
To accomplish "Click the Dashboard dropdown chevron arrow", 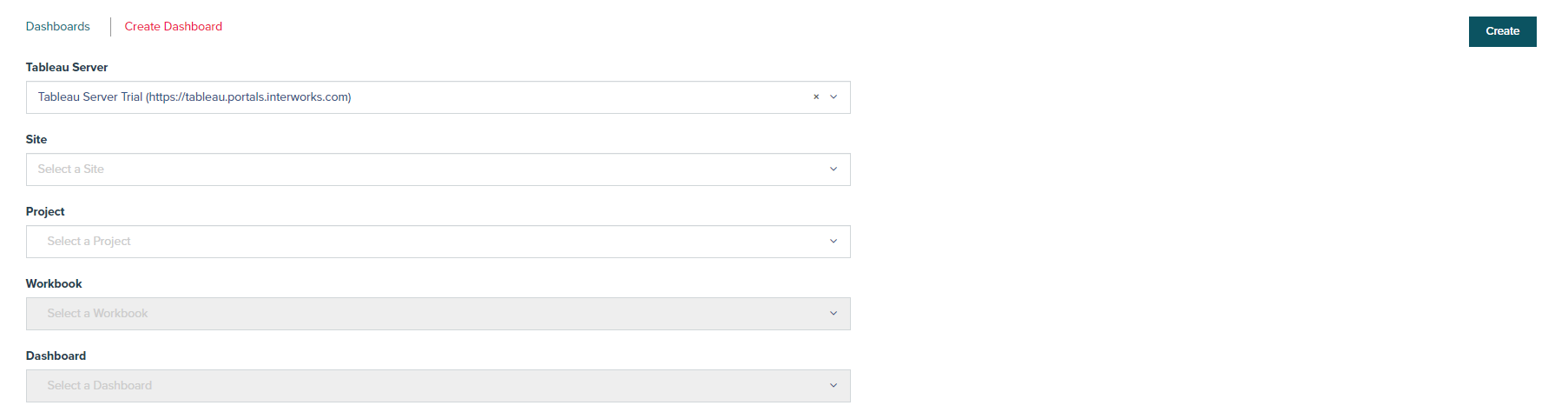I will click(833, 386).
